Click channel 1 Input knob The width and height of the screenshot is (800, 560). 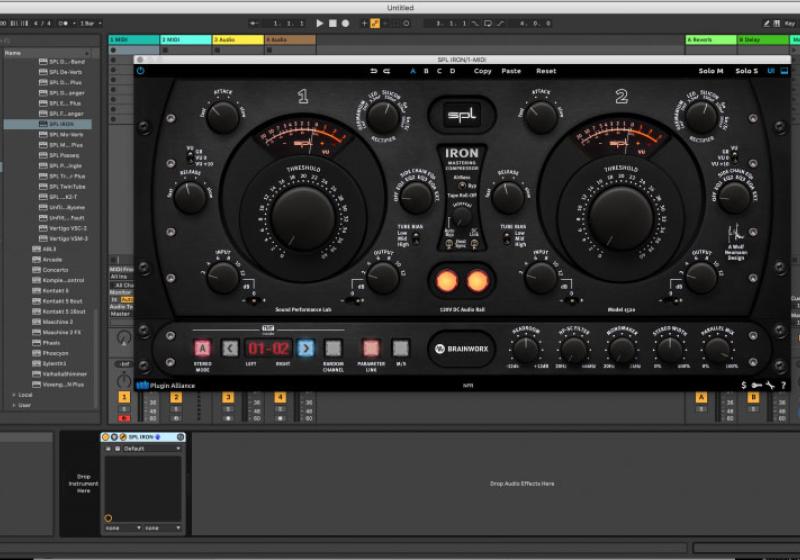click(223, 278)
